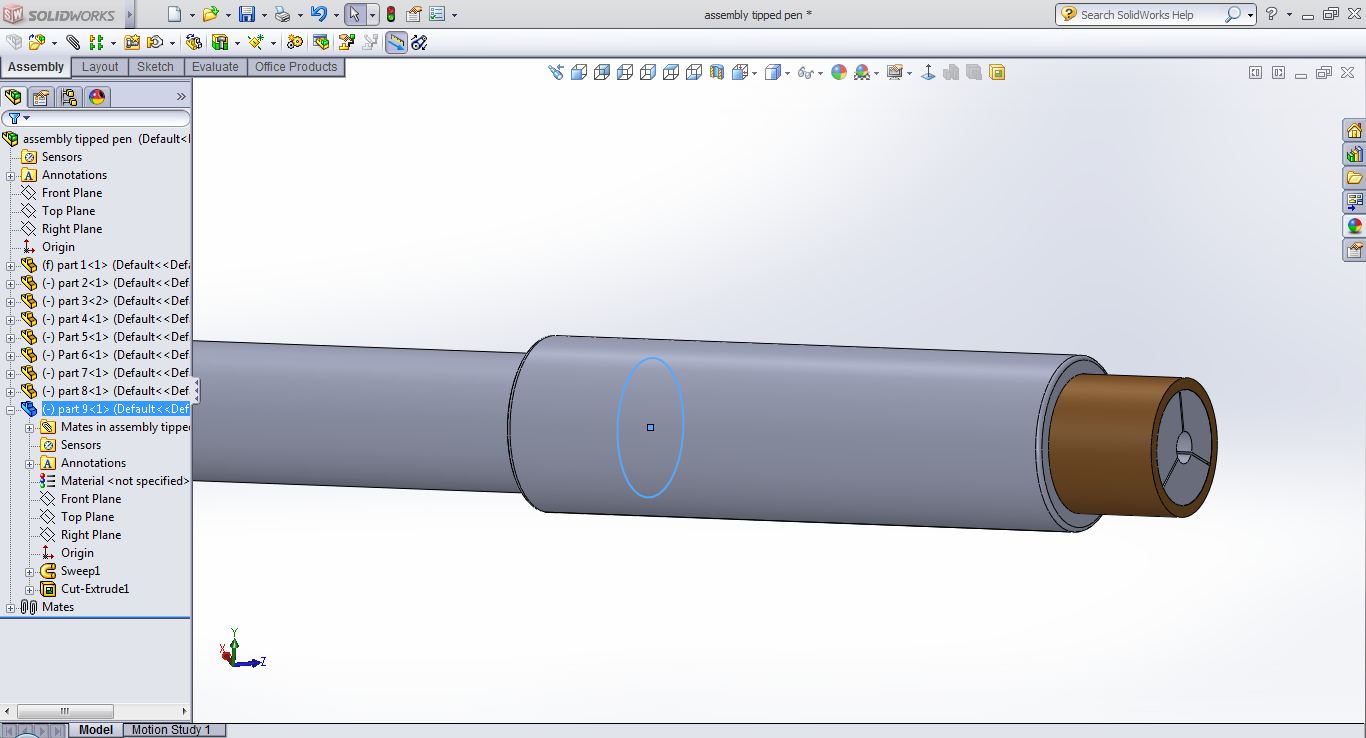This screenshot has height=738, width=1366.
Task: Activate the Select cursor tool
Action: coord(354,14)
